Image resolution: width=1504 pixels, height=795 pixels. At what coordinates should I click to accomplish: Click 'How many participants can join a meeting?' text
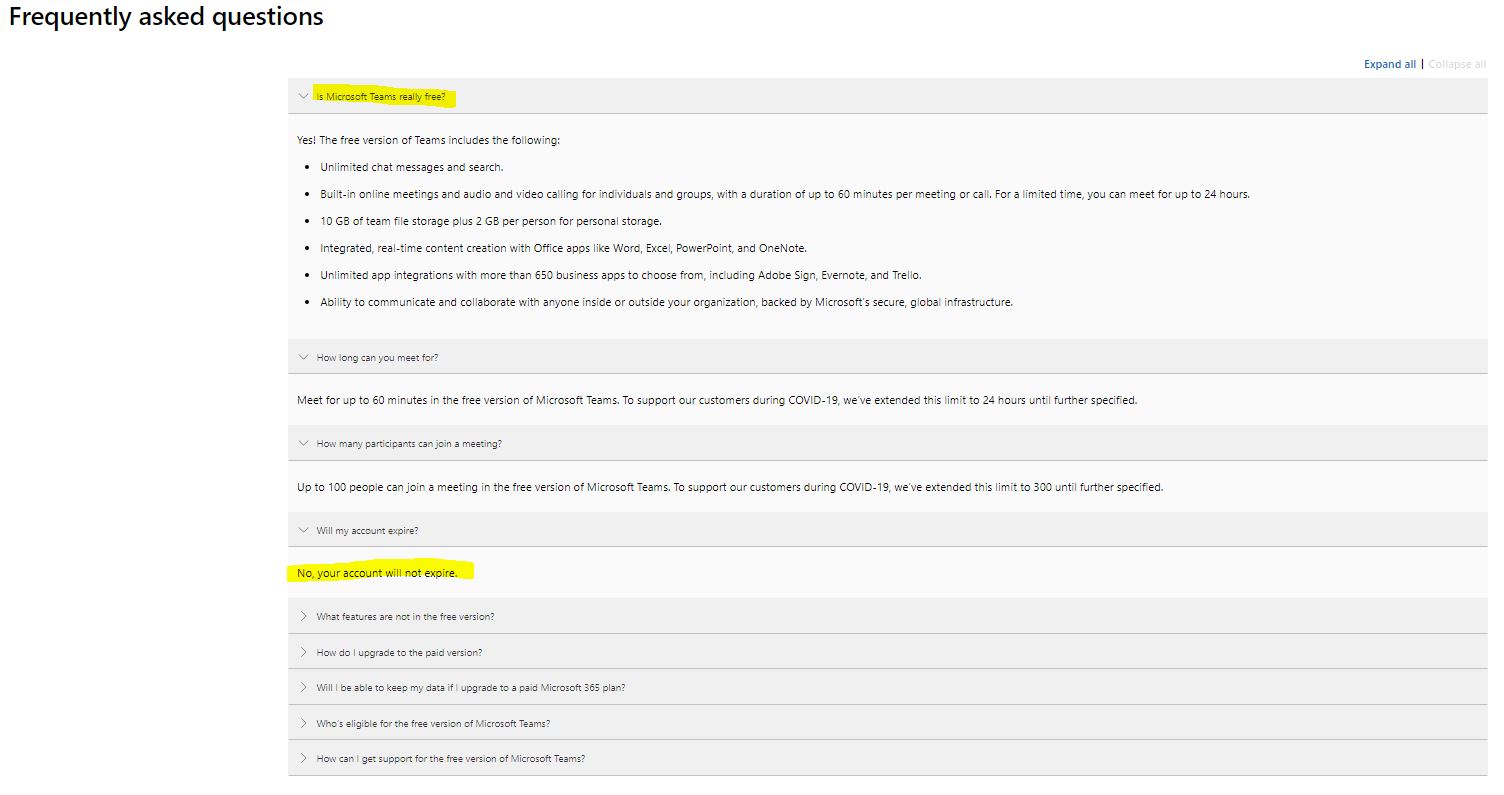pos(409,444)
